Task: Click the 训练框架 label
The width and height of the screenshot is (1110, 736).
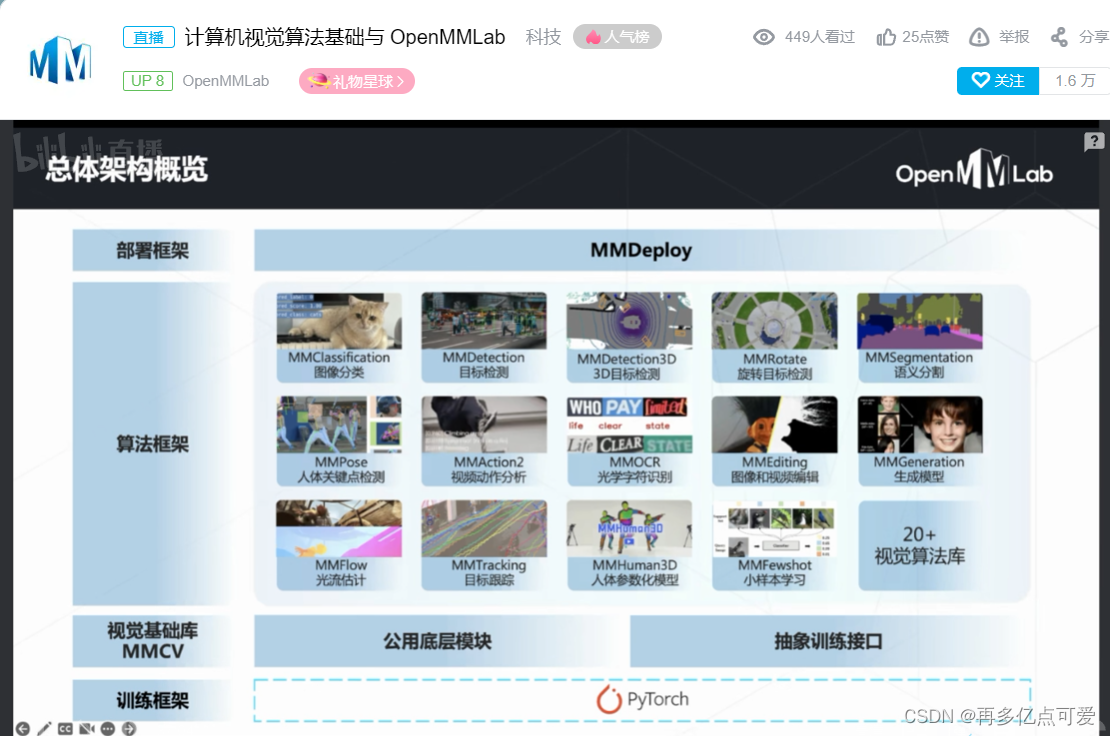Action: 152,701
